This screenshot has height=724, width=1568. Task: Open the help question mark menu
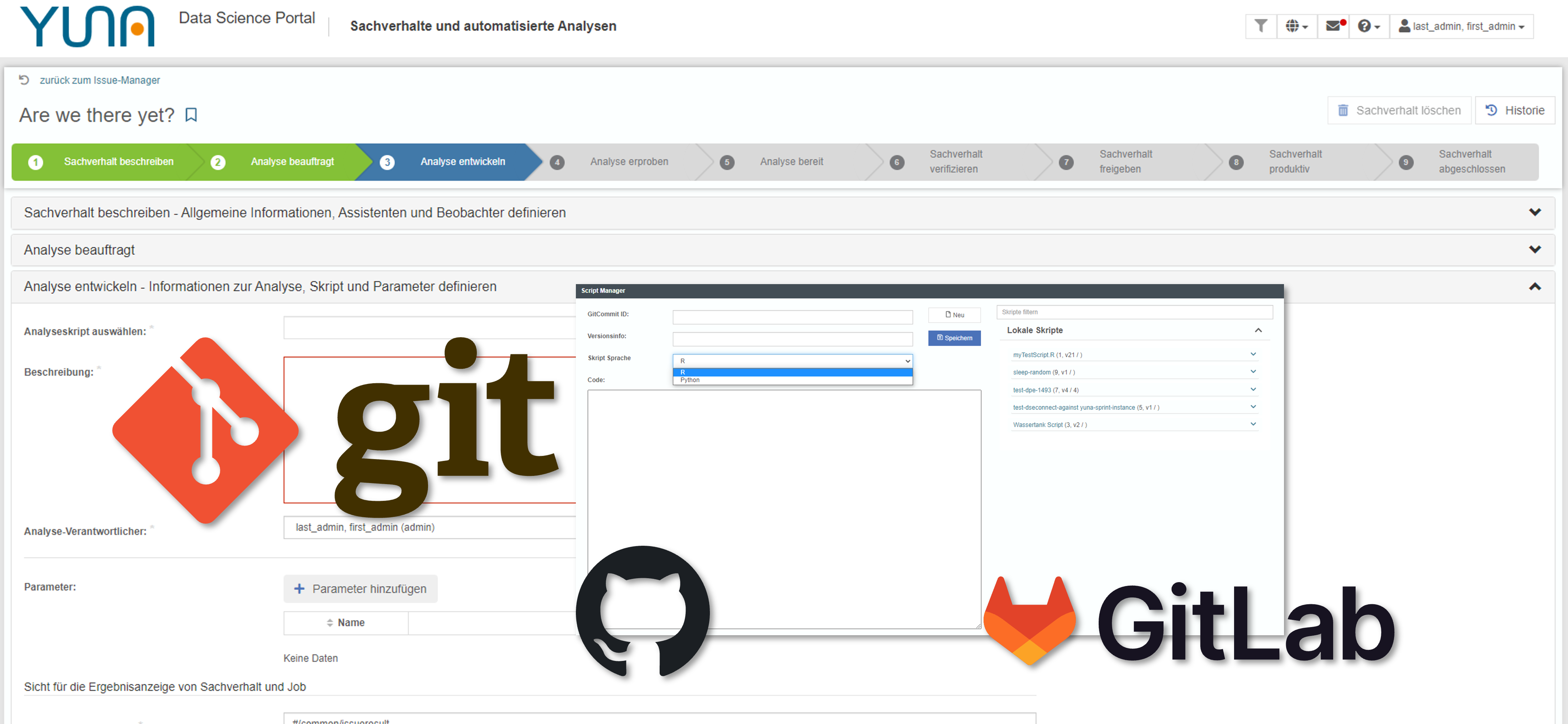(1369, 26)
